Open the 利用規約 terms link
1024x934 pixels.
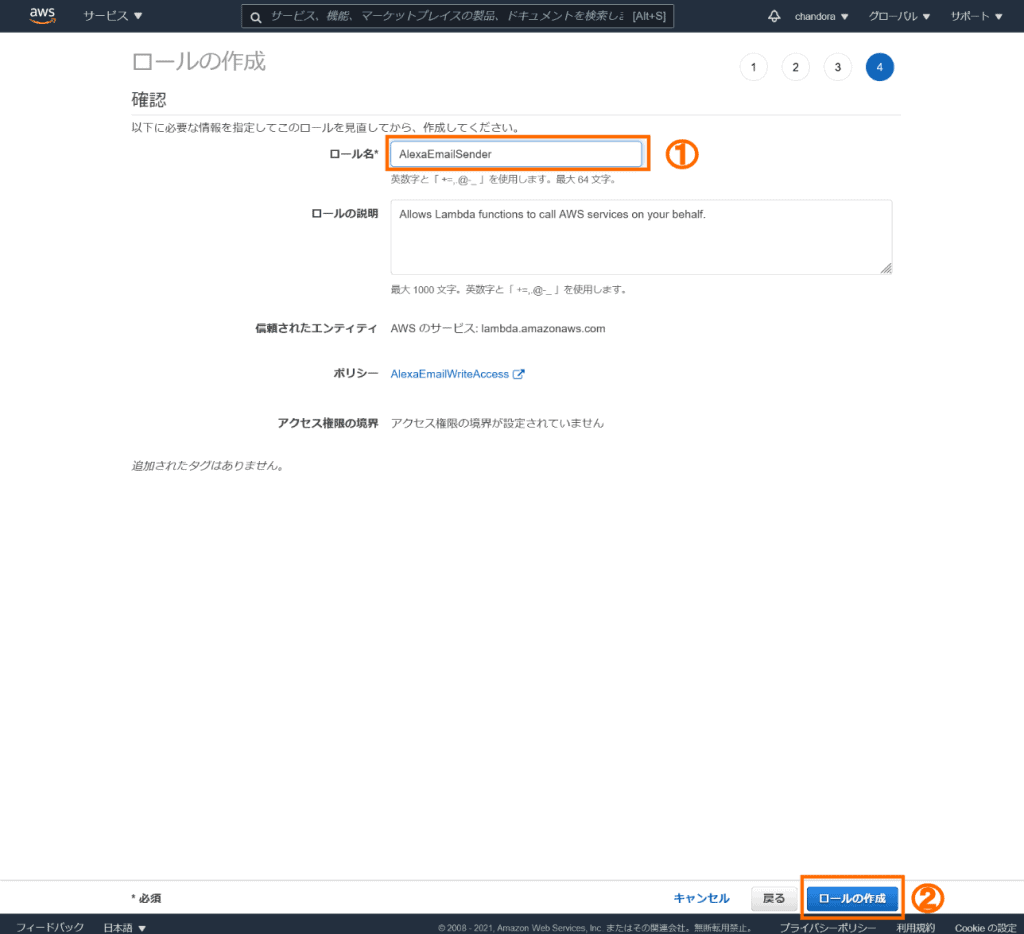pyautogui.click(x=916, y=928)
